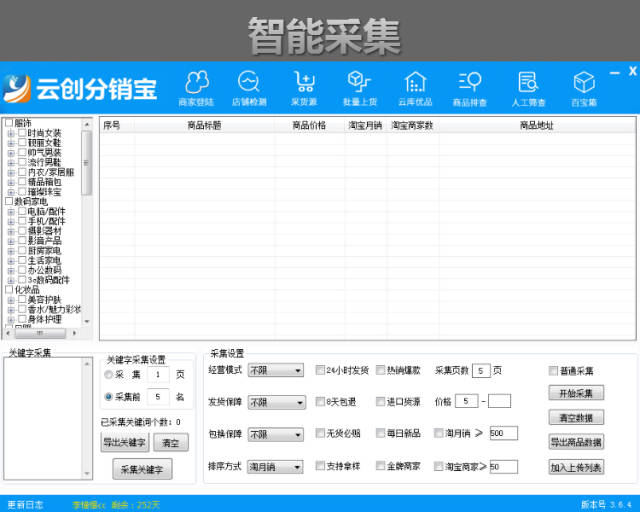Sort by the 商品标题 column header
The width and height of the screenshot is (640, 512).
coord(204,125)
